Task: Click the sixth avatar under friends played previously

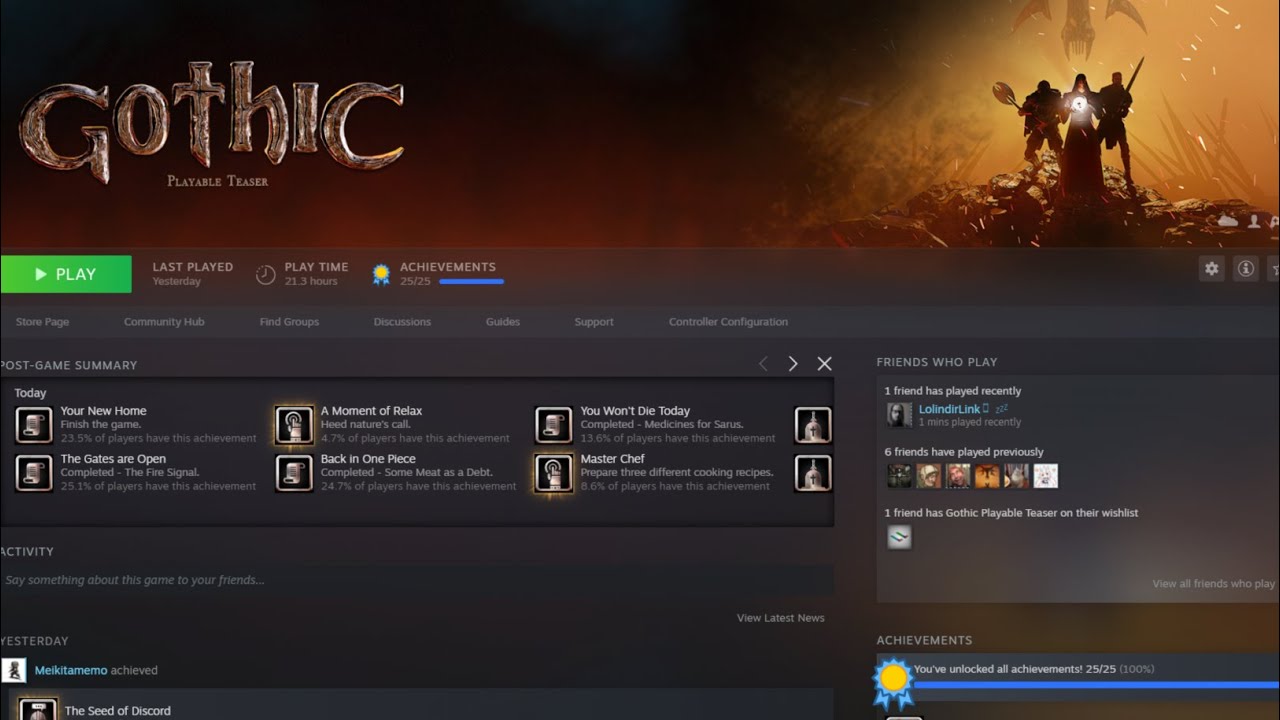Action: [x=1045, y=476]
